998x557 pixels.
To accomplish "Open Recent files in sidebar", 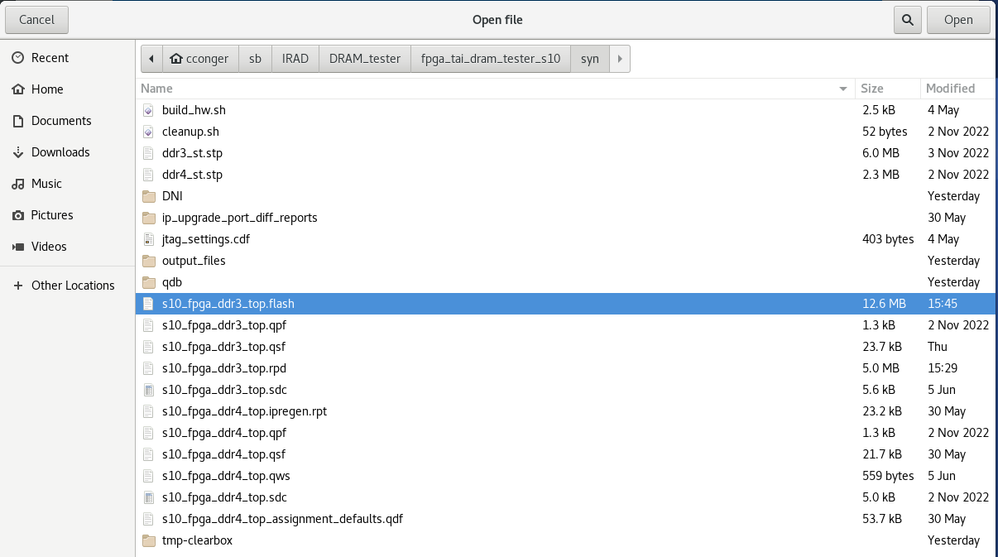I will [67, 58].
